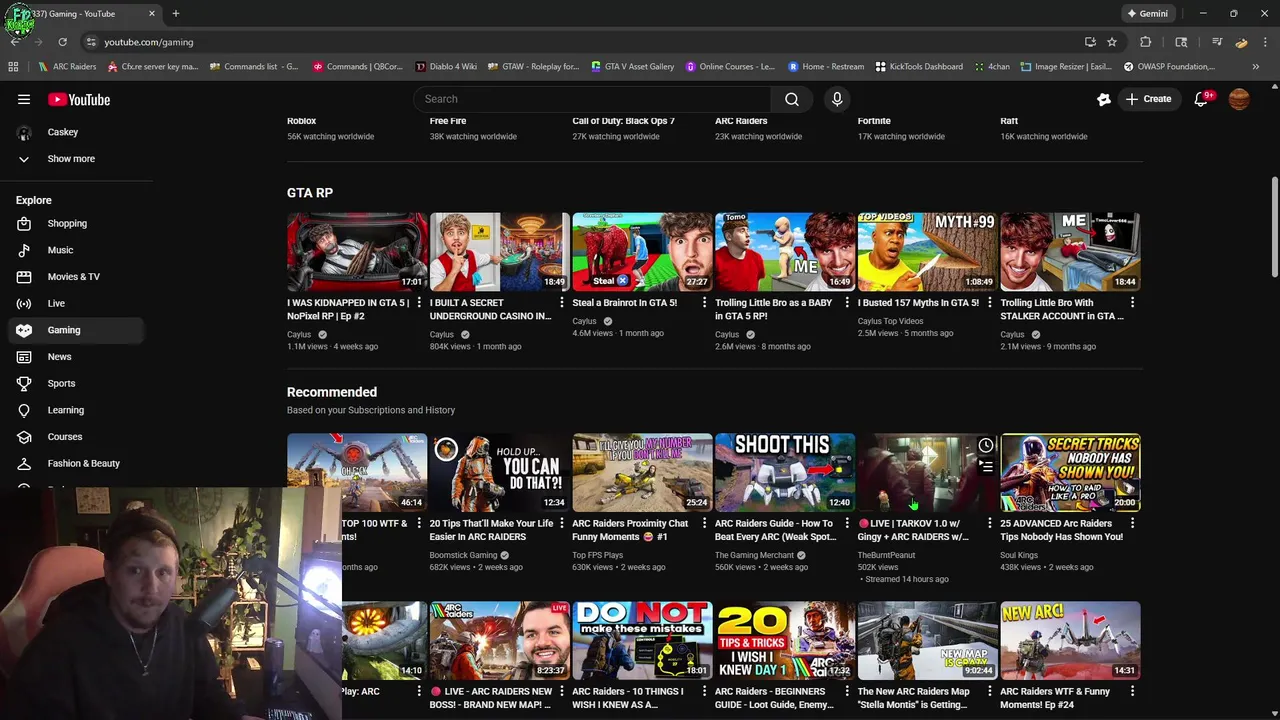Open browser extensions puzzle icon
Screen dimensions: 1280x720
1146,42
